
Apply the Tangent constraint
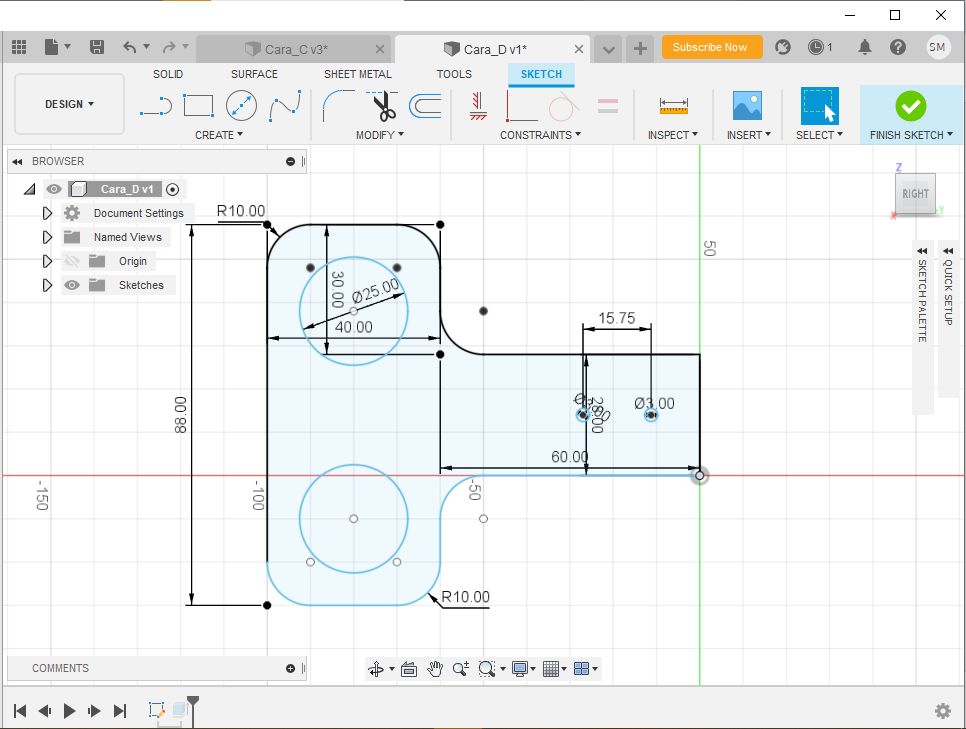click(x=563, y=106)
